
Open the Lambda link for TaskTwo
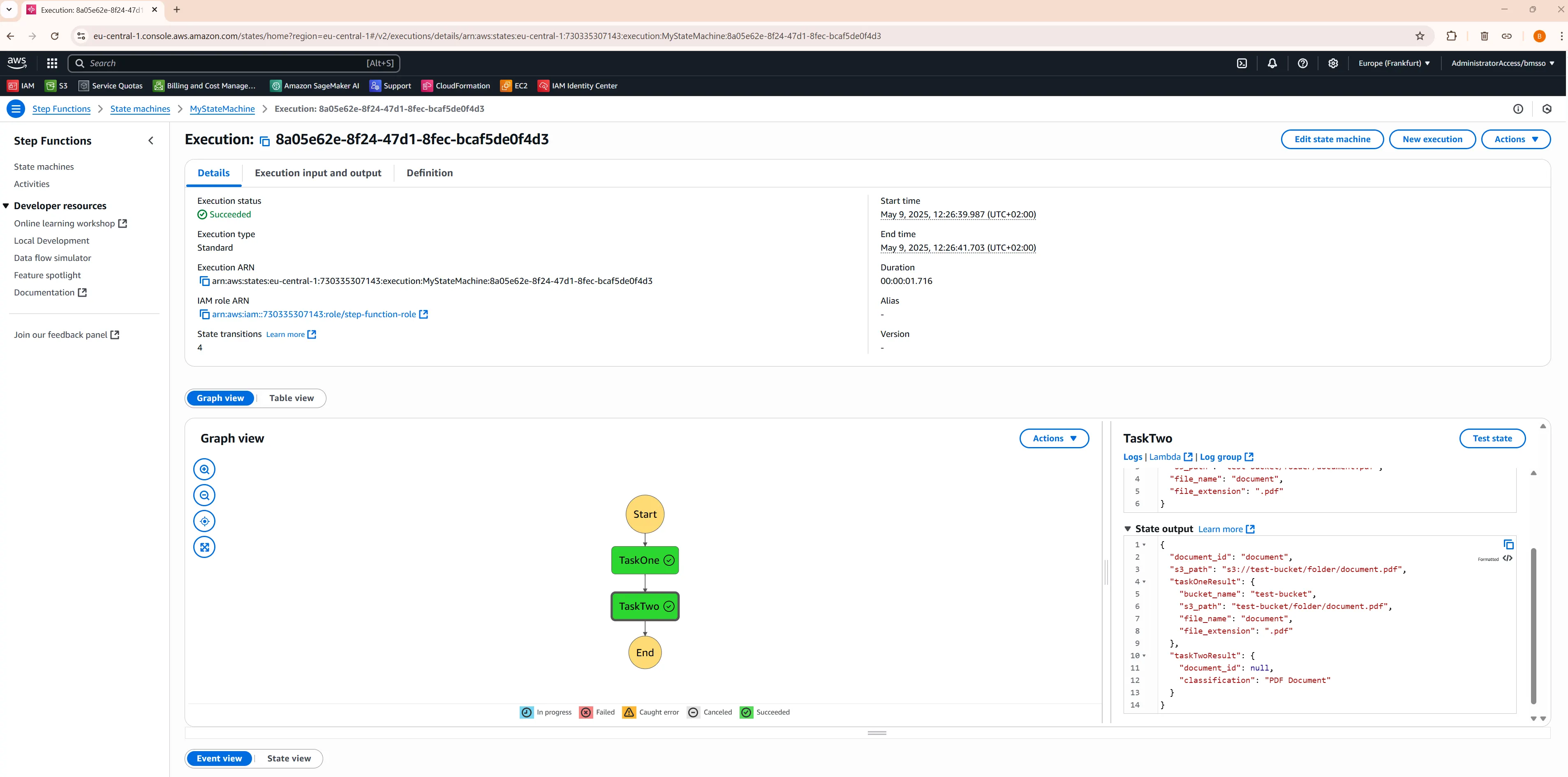(1170, 457)
